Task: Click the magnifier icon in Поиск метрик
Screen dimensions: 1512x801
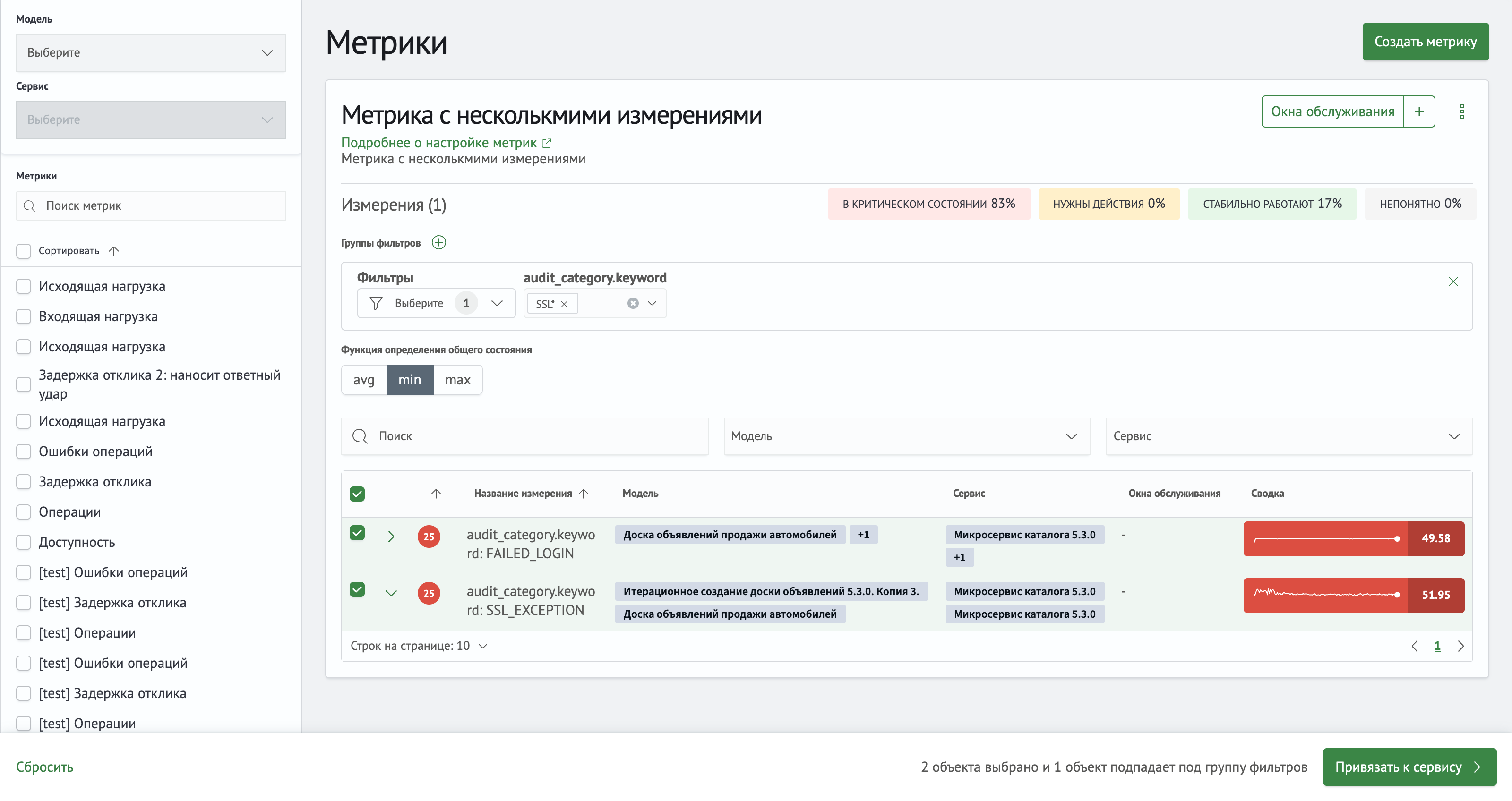Action: tap(29, 206)
